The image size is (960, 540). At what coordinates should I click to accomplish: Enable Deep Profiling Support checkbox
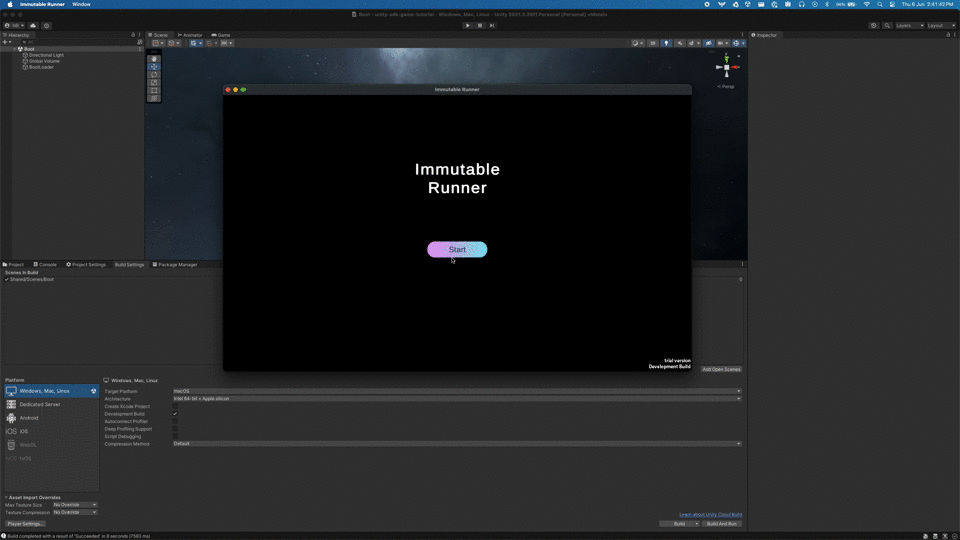click(x=175, y=429)
